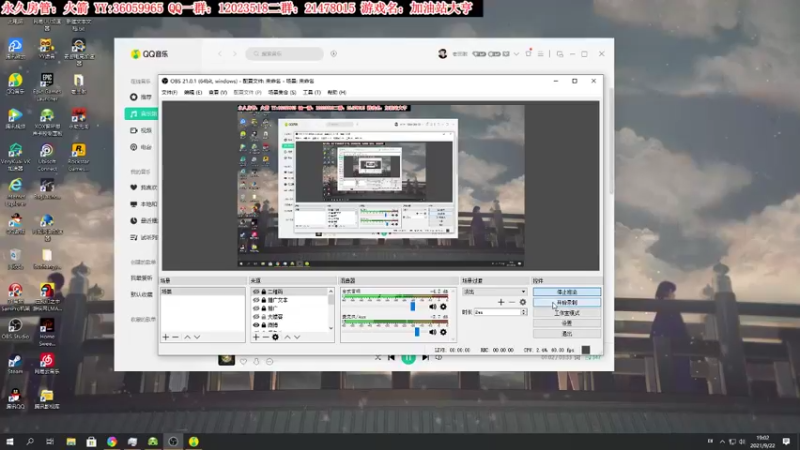Screen dimensions: 800x450
Task: Toggle visibility eye of the fourth source
Action: 256,316
